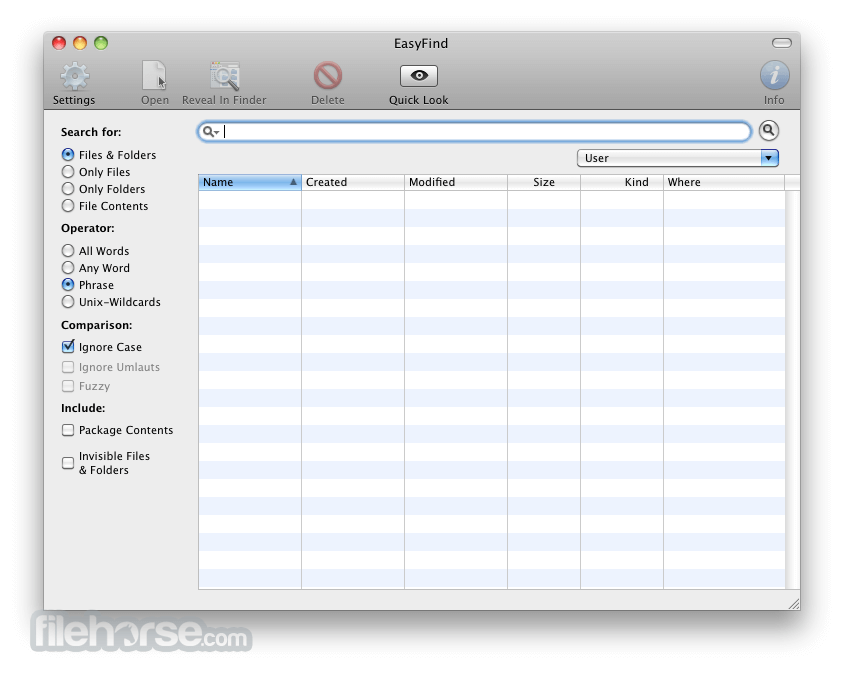
Task: Click the results list vertical scrollbar
Action: 792,390
